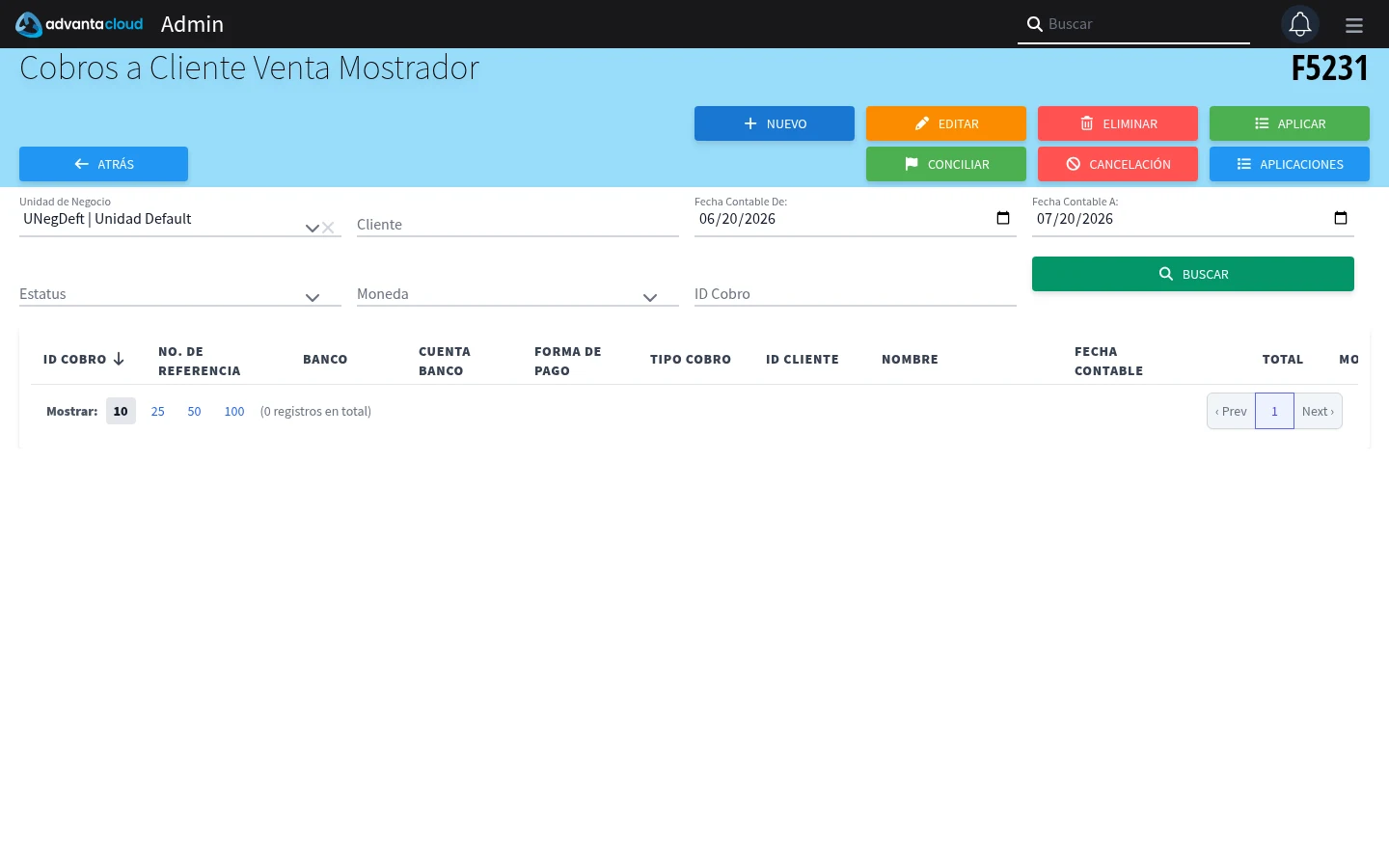Go back with ATRÁS button
1389x868 pixels.
click(x=103, y=164)
